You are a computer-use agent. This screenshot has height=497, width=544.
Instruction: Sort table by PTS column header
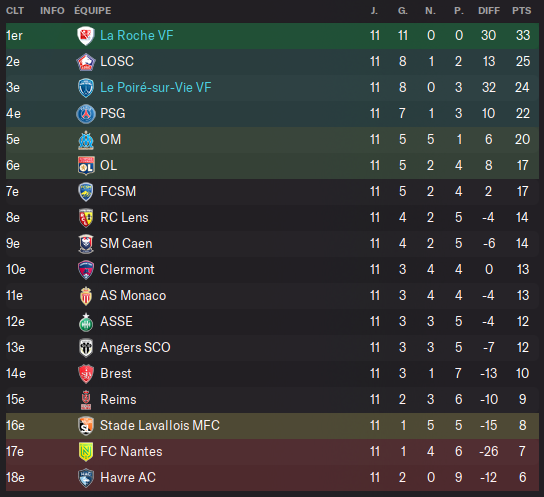pyautogui.click(x=521, y=11)
